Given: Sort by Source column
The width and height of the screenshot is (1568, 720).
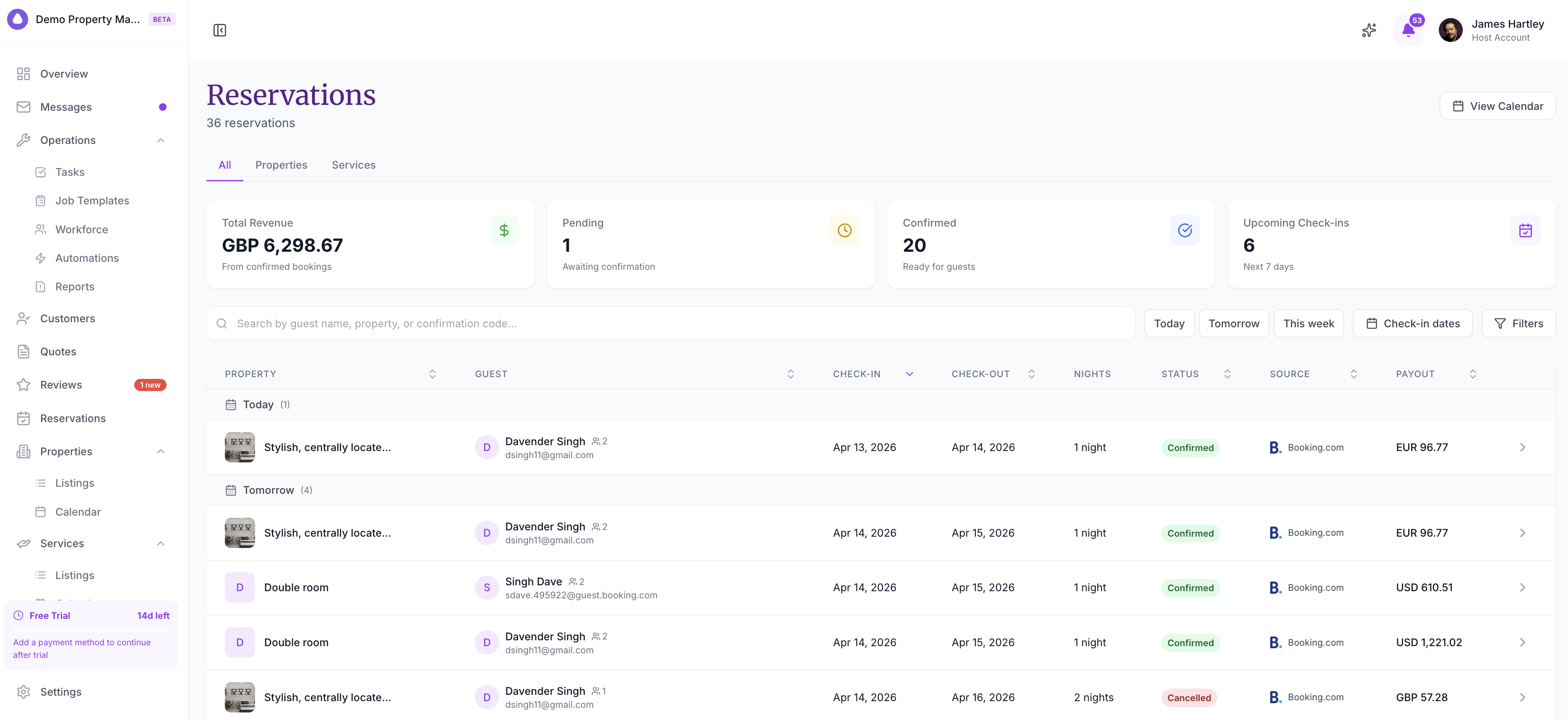Looking at the screenshot, I should (x=1354, y=374).
